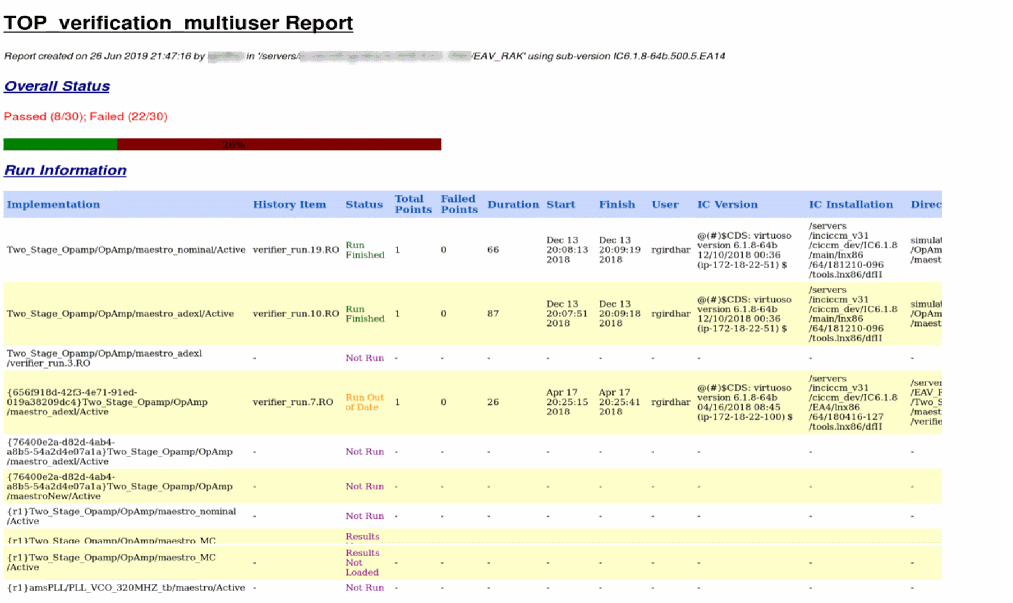This screenshot has height=603, width=1013.
Task: Select {76400e2a maestroNew/Active implementation
Action: click(x=120, y=487)
